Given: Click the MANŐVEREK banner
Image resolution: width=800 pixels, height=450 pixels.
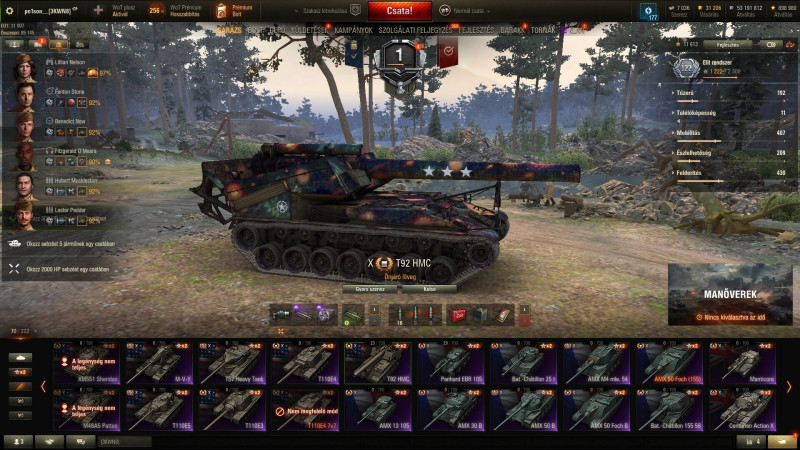Looking at the screenshot, I should [x=730, y=294].
